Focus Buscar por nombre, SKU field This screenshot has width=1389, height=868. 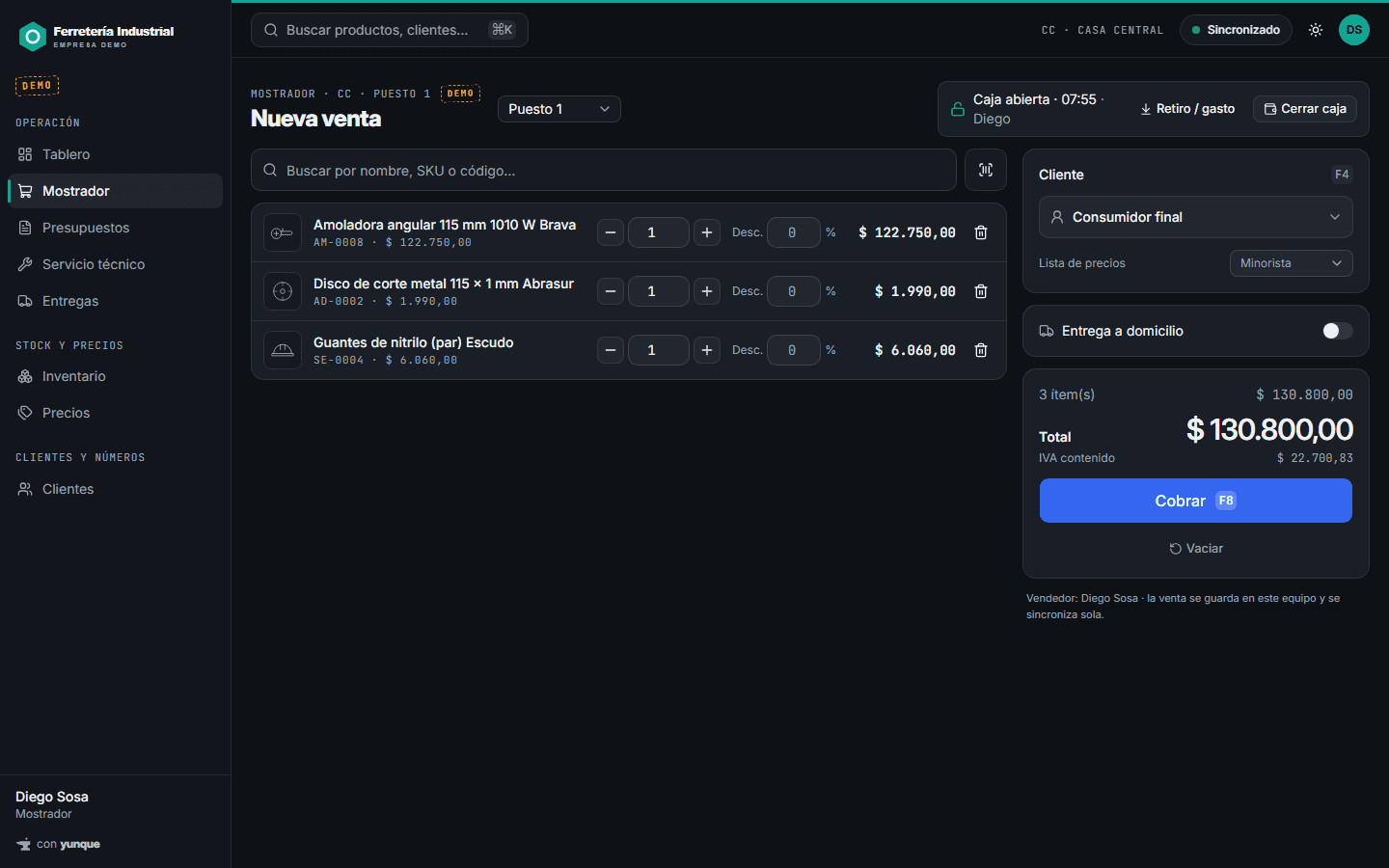[604, 170]
